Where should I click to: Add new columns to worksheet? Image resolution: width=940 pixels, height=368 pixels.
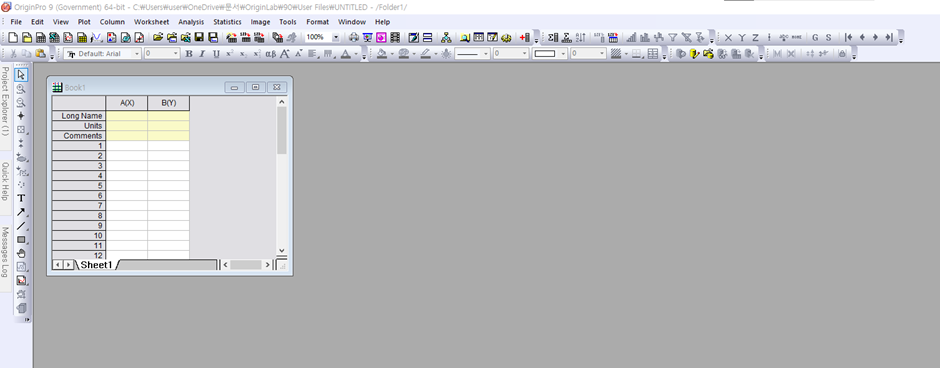(525, 37)
